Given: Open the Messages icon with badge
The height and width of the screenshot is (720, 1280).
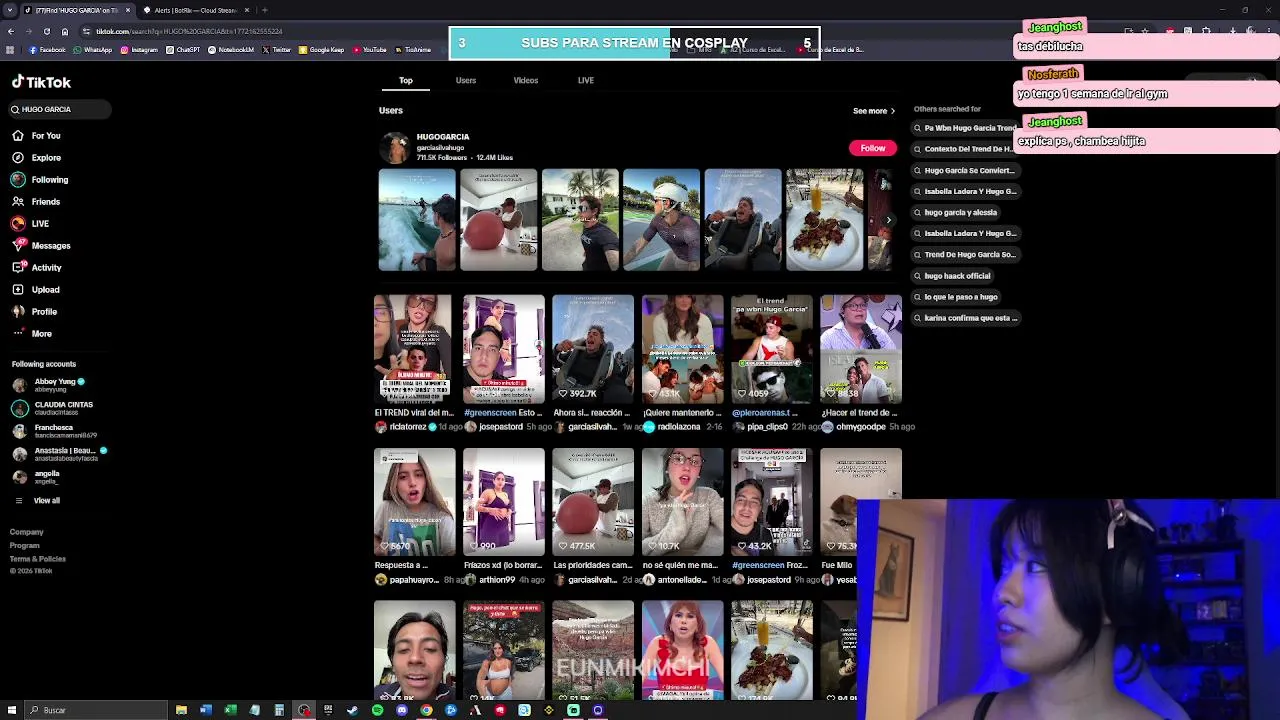Looking at the screenshot, I should pyautogui.click(x=18, y=246).
